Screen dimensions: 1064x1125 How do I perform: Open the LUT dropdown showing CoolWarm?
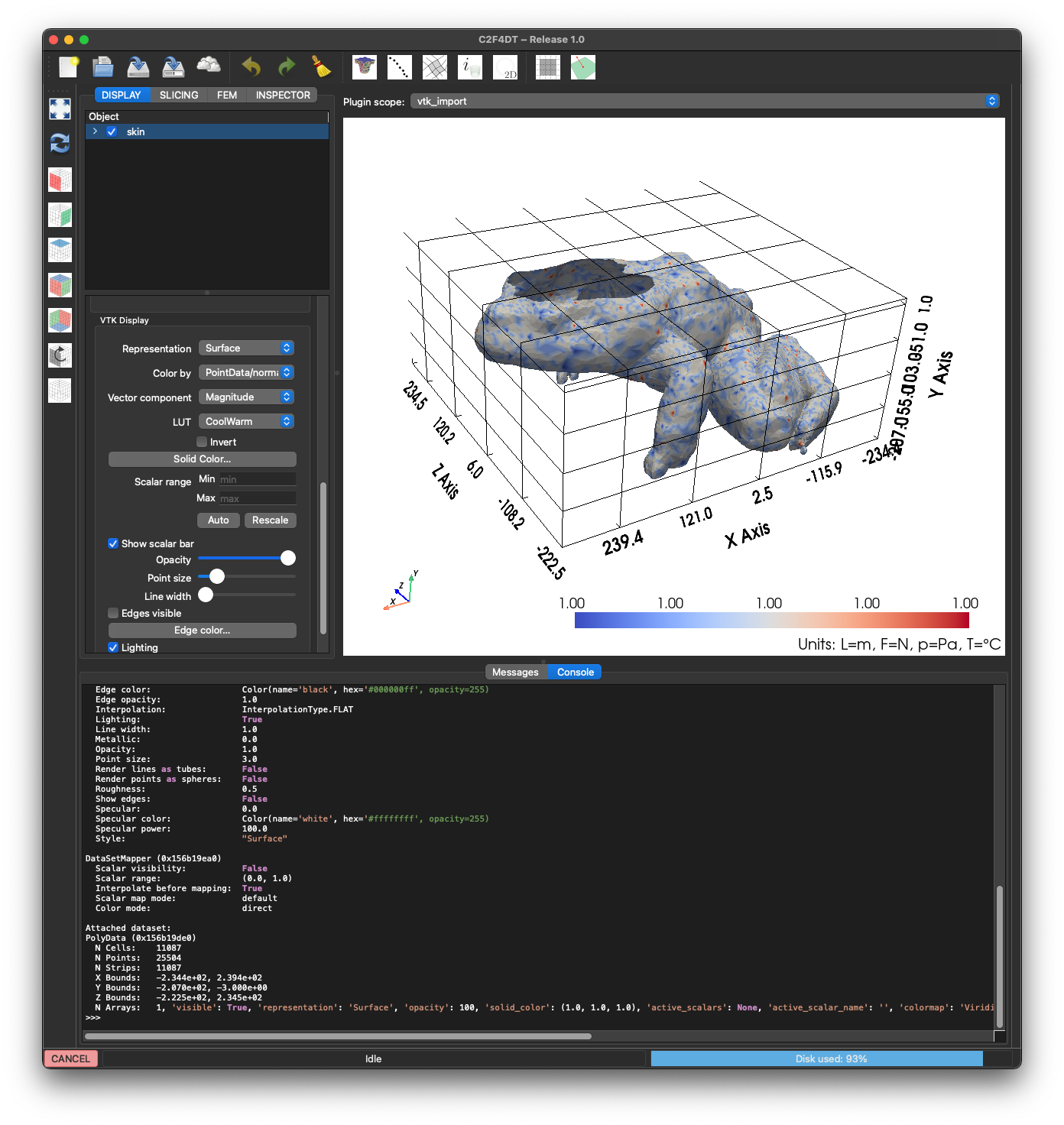click(x=247, y=421)
